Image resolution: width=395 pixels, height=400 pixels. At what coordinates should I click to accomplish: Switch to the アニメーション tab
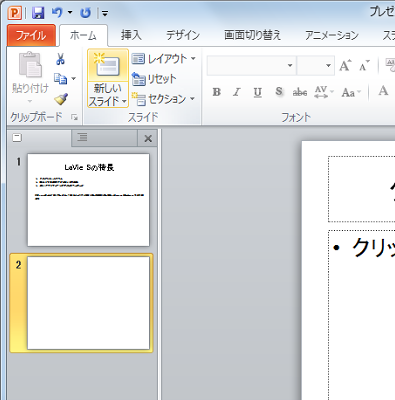coord(332,35)
